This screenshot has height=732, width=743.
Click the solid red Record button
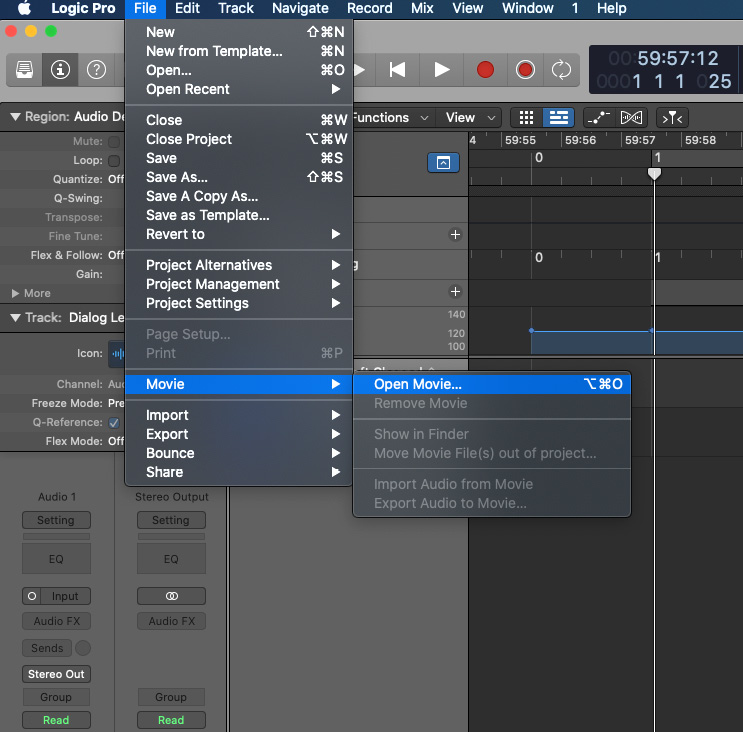pos(485,70)
